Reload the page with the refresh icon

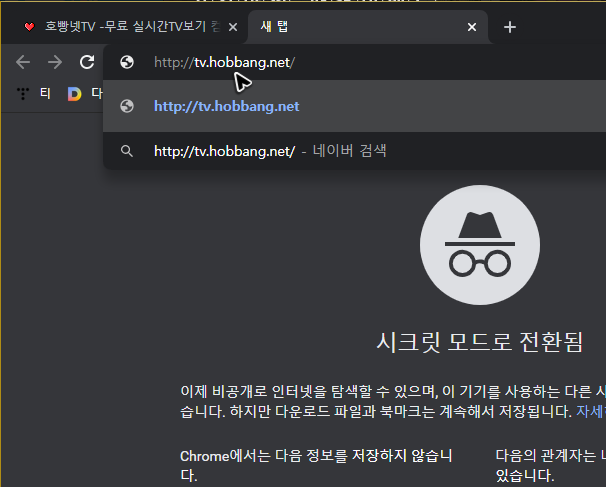(x=87, y=62)
